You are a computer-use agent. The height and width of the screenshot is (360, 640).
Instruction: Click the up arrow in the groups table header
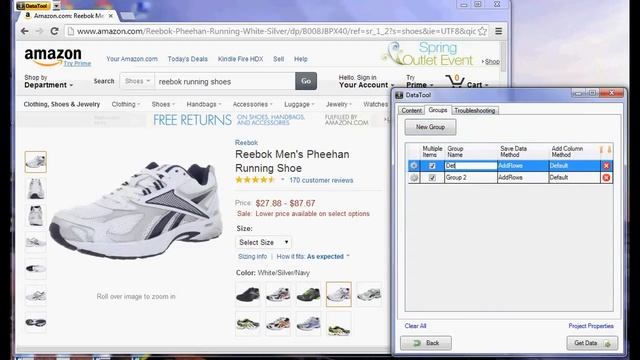tap(601, 150)
